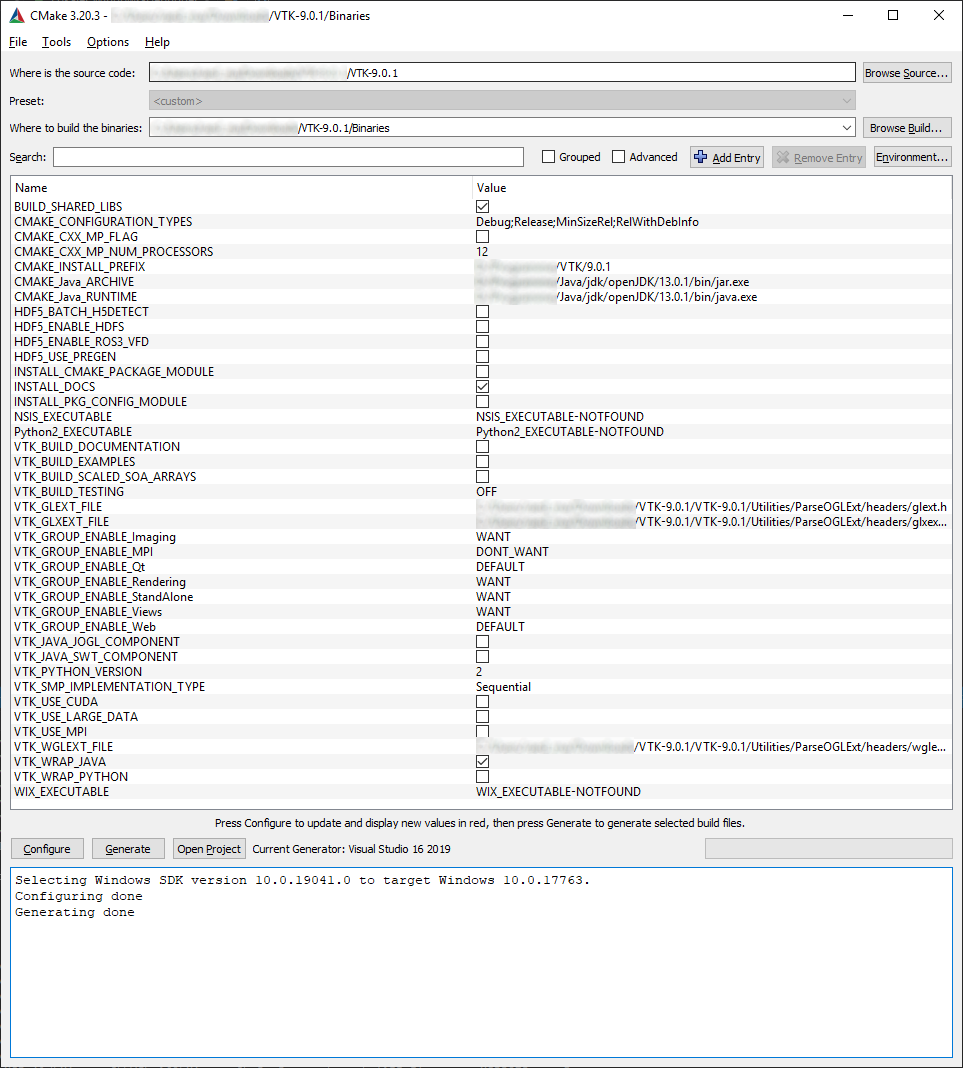963x1068 pixels.
Task: Close the CMake window
Action: 938,15
